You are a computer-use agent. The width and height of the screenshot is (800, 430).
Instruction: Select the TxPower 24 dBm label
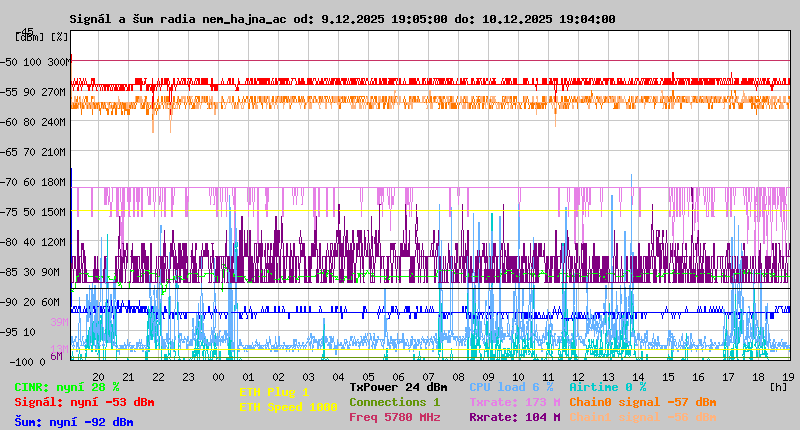coord(398,387)
